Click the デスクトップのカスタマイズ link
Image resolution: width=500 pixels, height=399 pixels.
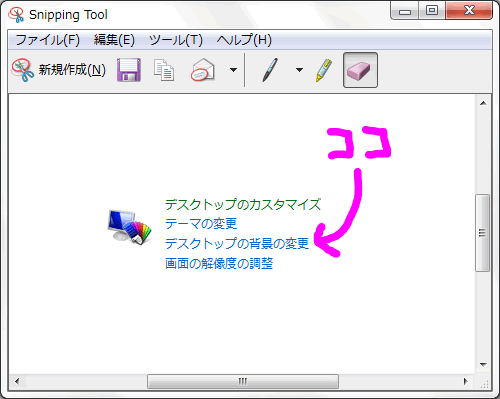click(243, 204)
